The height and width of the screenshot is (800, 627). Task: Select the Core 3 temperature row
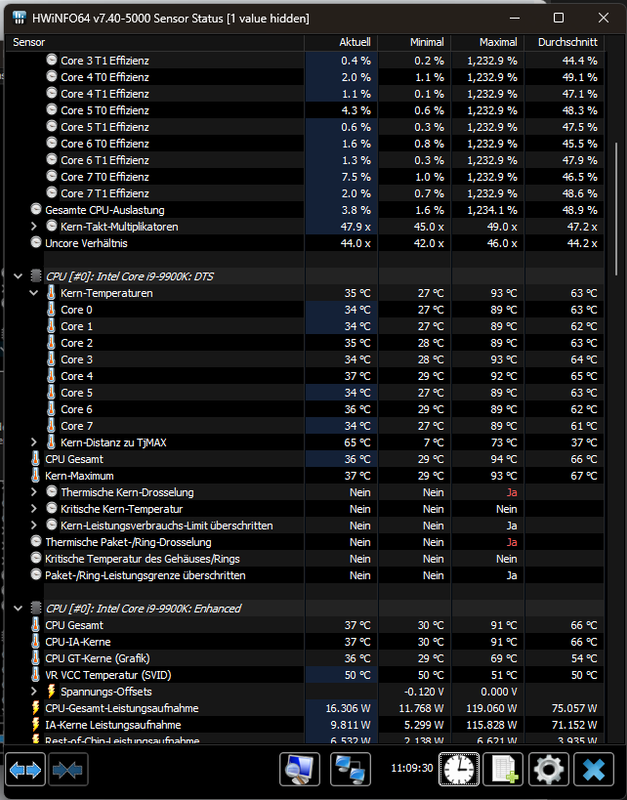305,359
